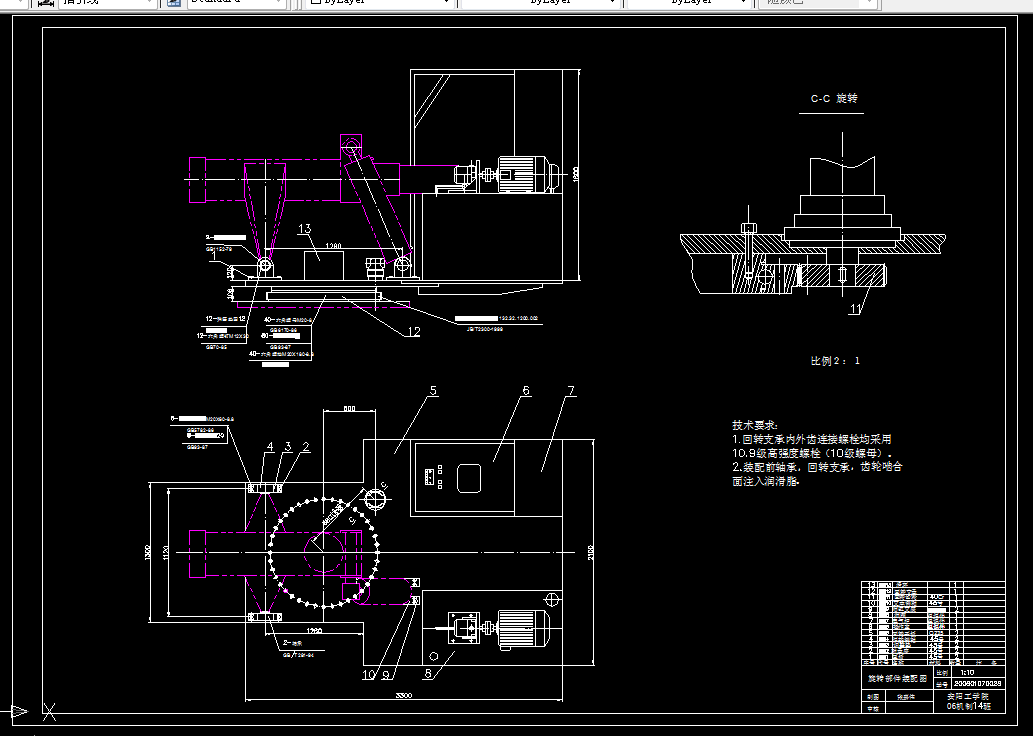The width and height of the screenshot is (1033, 736).
Task: Select the 3300 overall width dimension
Action: pyautogui.click(x=404, y=695)
